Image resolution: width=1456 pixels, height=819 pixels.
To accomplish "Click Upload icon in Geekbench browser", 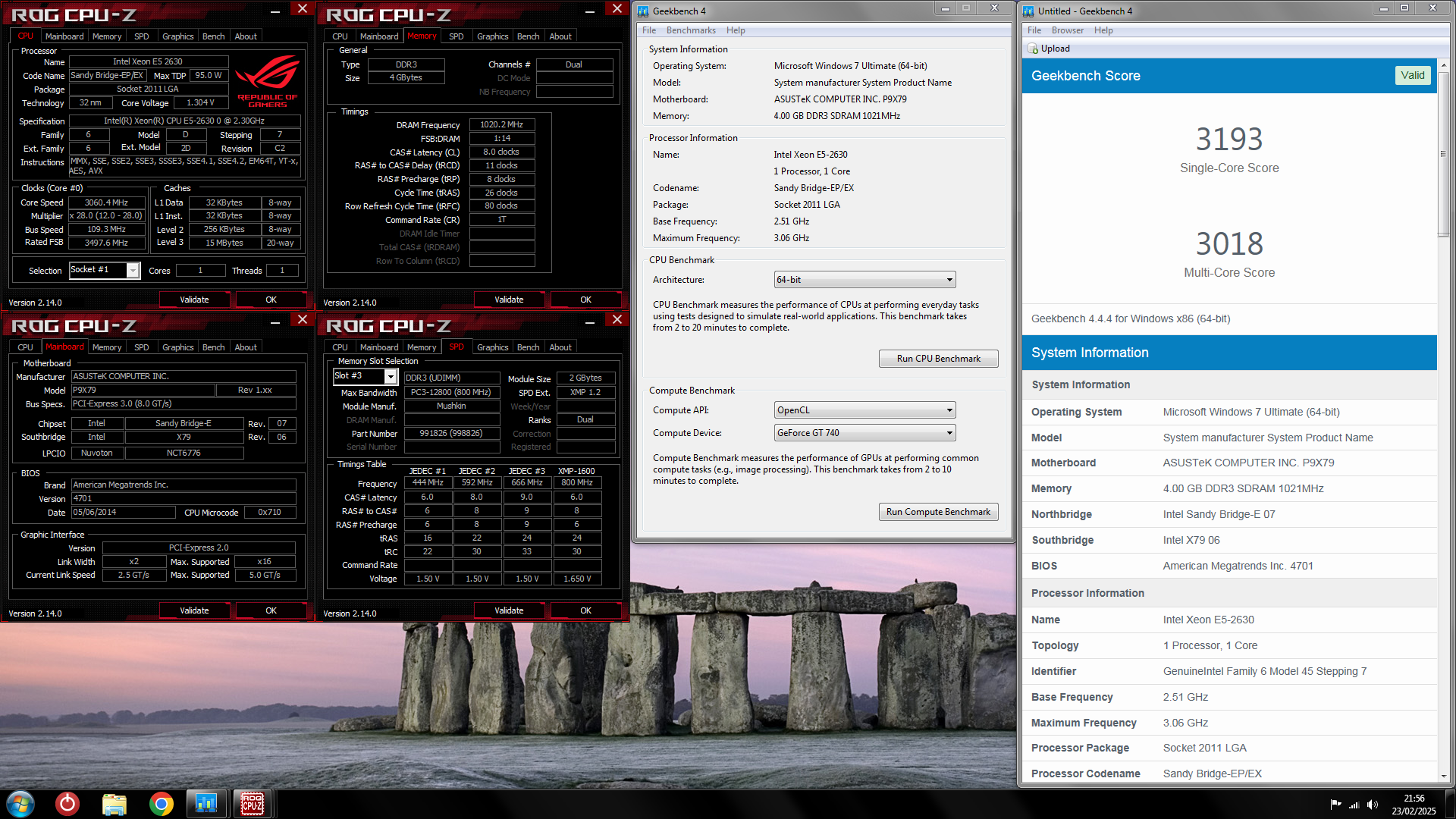I will click(1033, 49).
